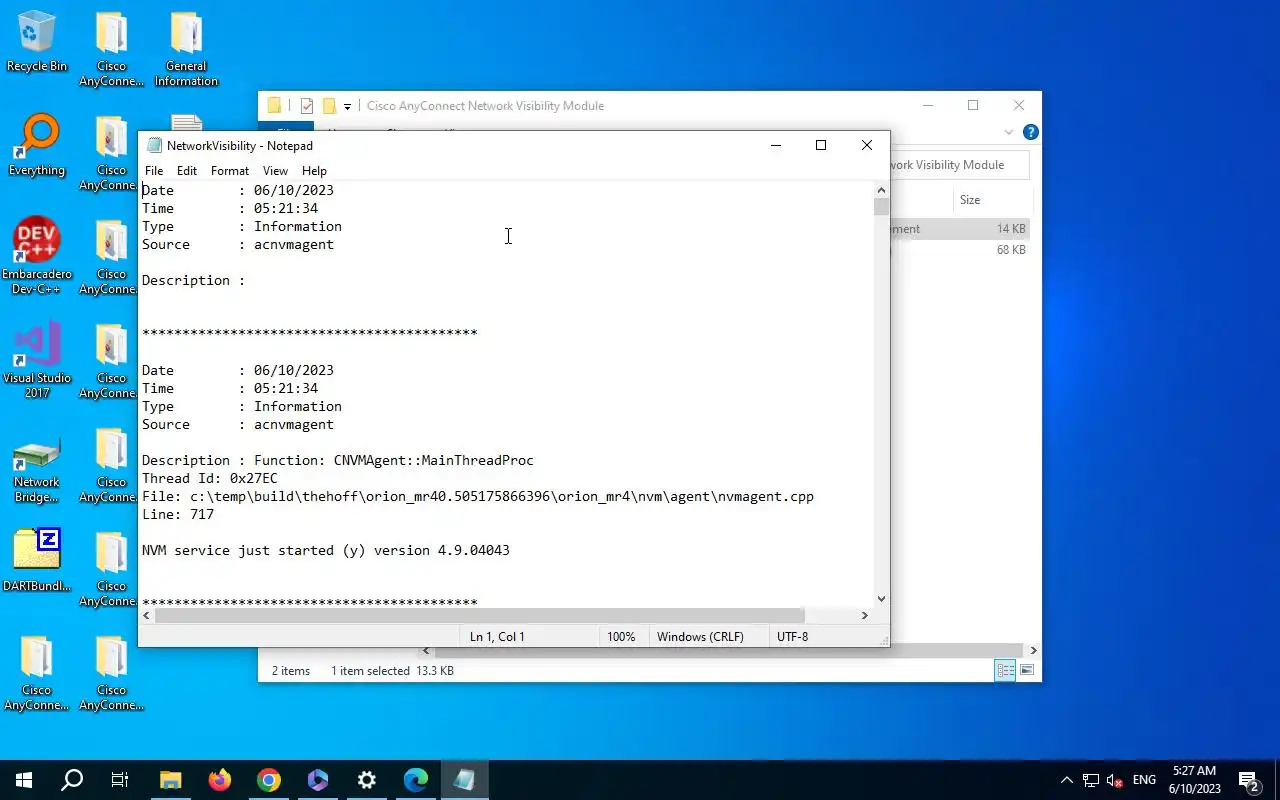Open the General Information folder on desktop

tap(186, 49)
